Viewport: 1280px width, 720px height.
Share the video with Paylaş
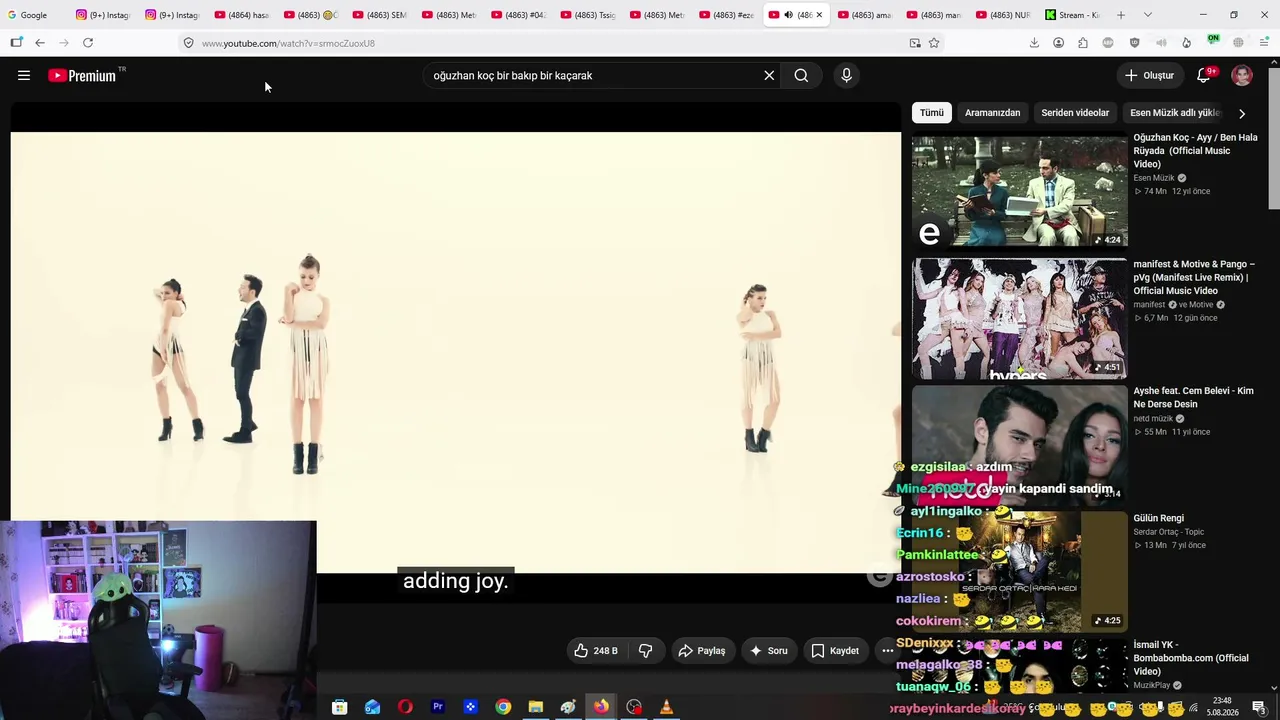pos(701,651)
